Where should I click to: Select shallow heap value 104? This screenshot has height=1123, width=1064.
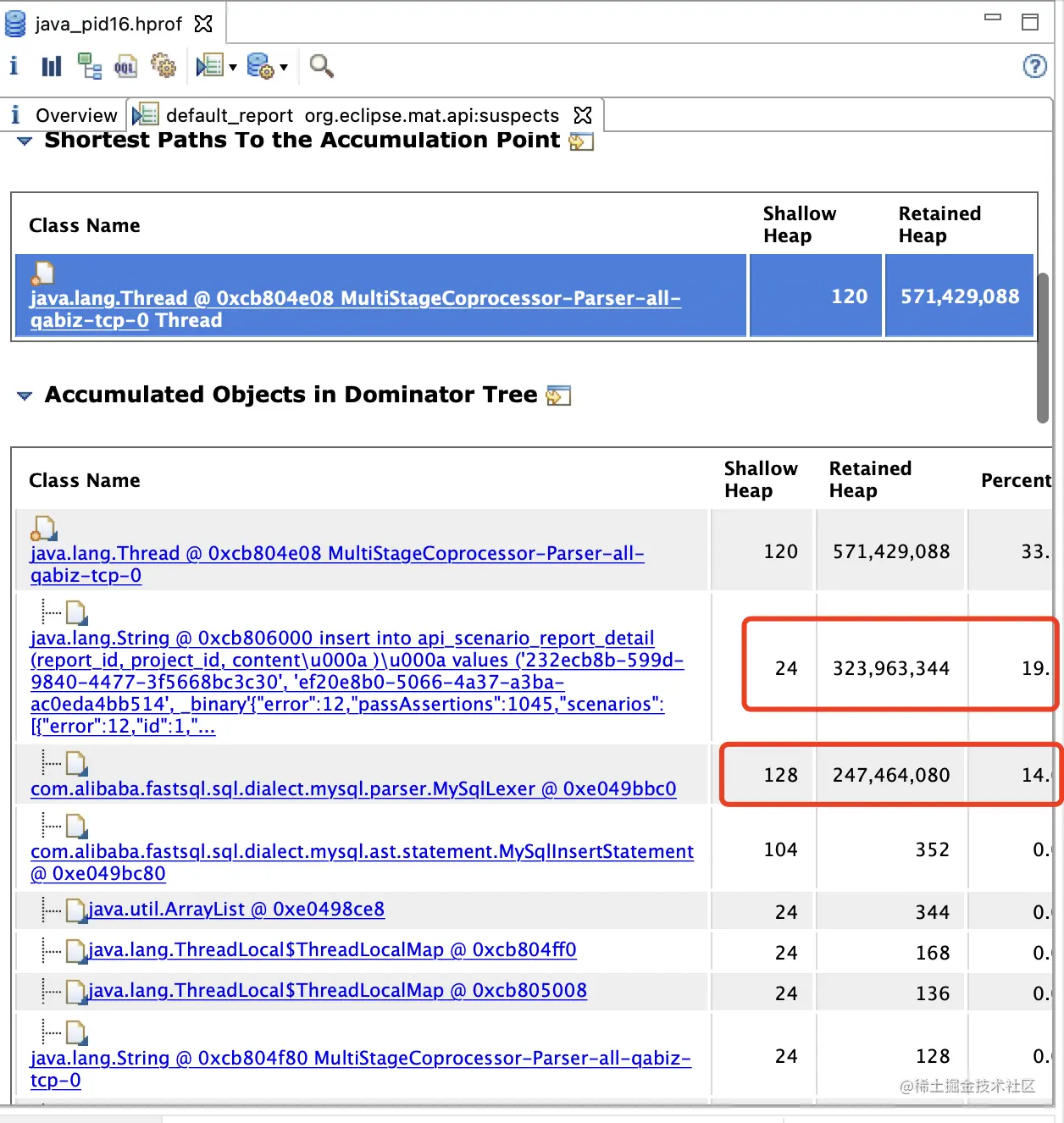click(x=781, y=849)
